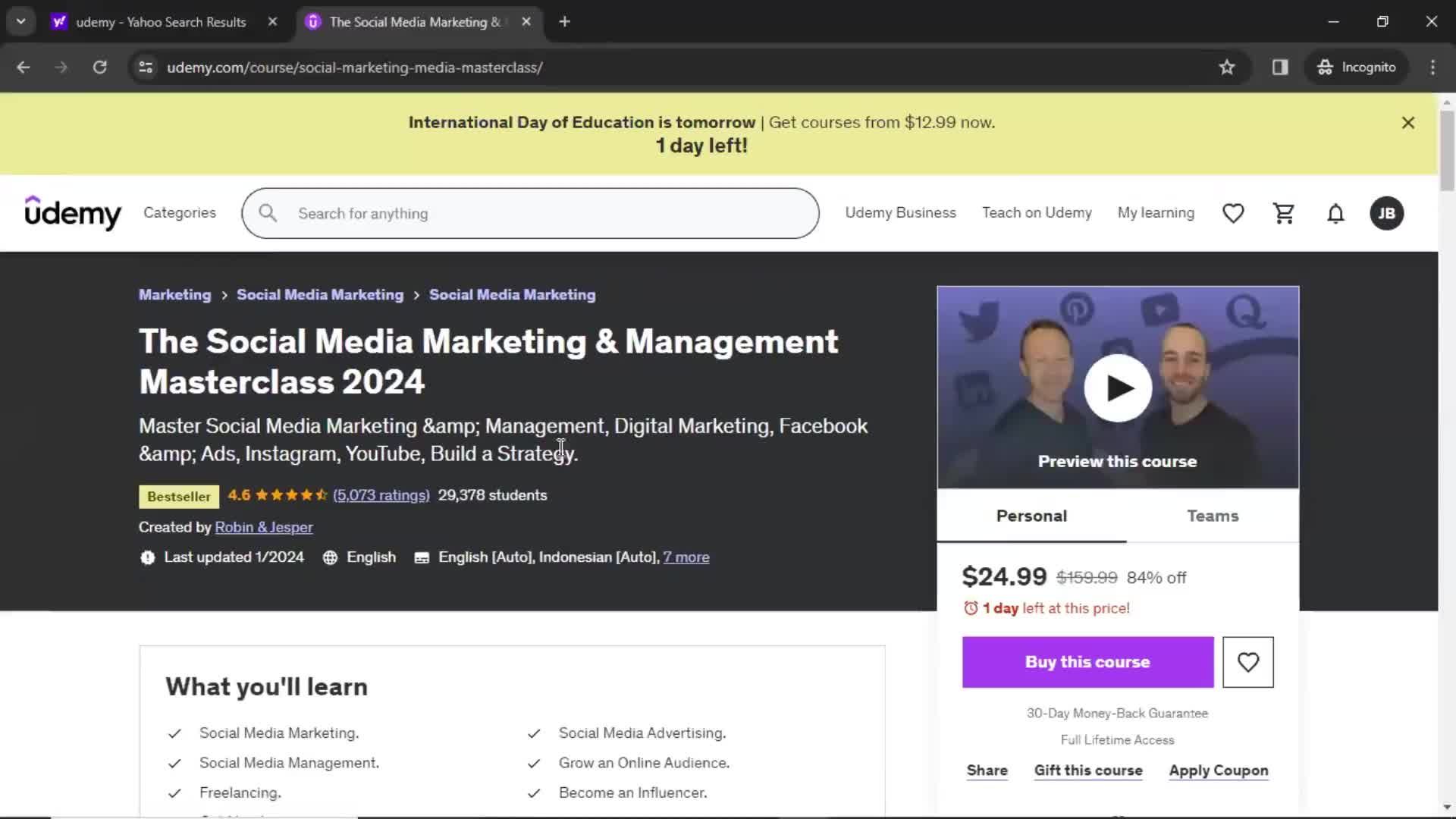Click the Social Media Marketing breadcrumb link

click(320, 294)
